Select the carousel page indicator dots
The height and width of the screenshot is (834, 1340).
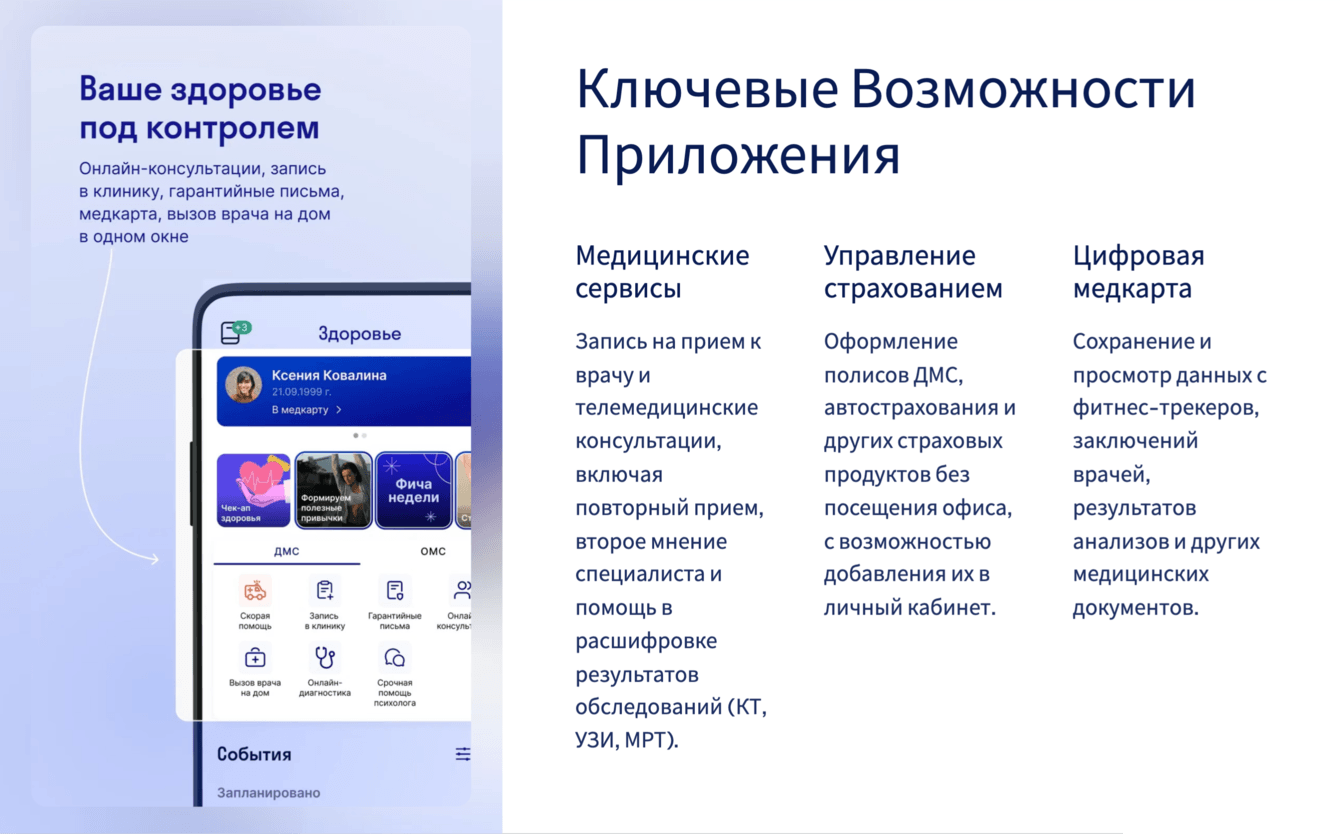click(360, 436)
